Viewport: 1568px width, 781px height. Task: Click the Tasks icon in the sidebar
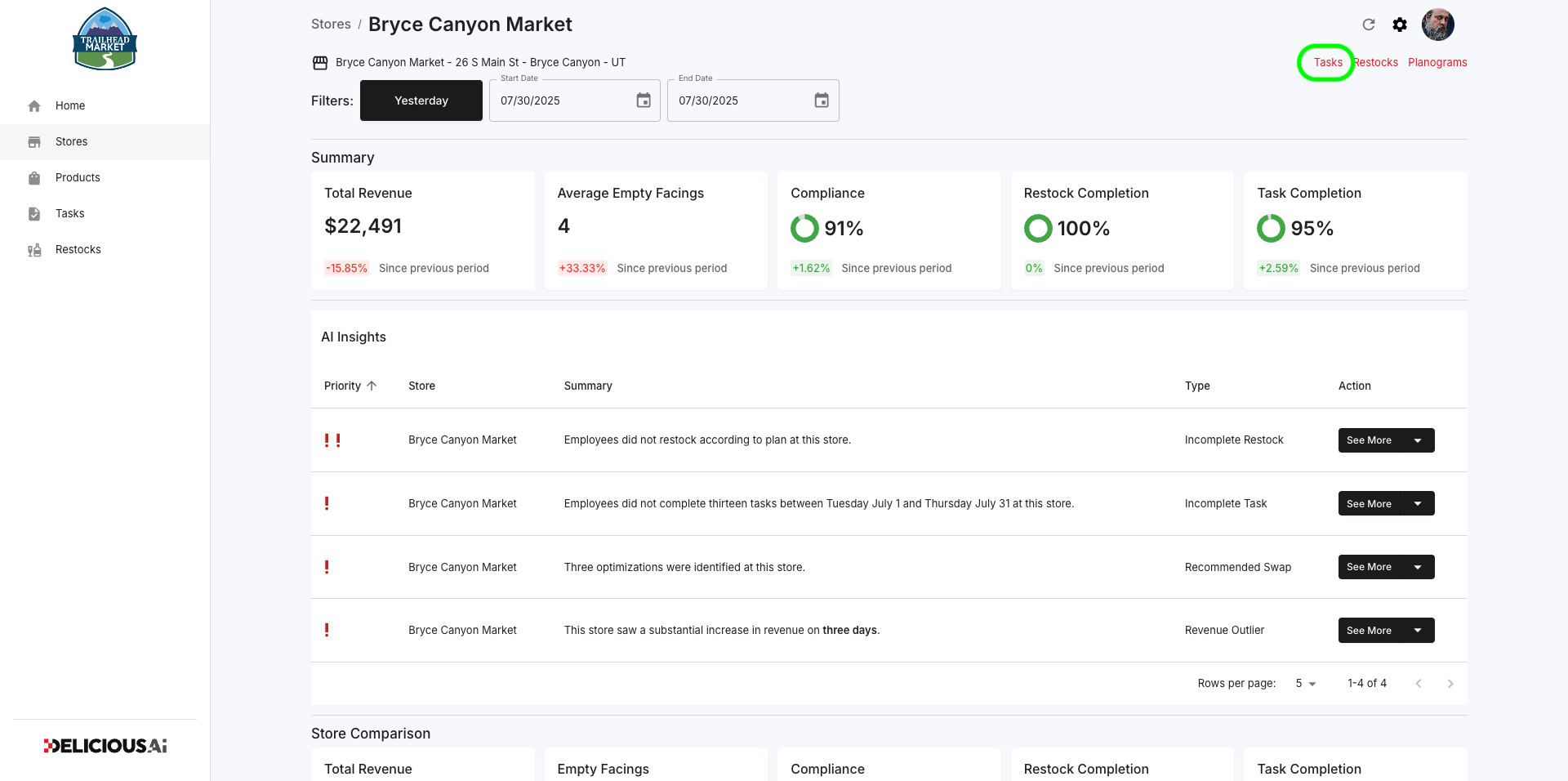click(34, 213)
